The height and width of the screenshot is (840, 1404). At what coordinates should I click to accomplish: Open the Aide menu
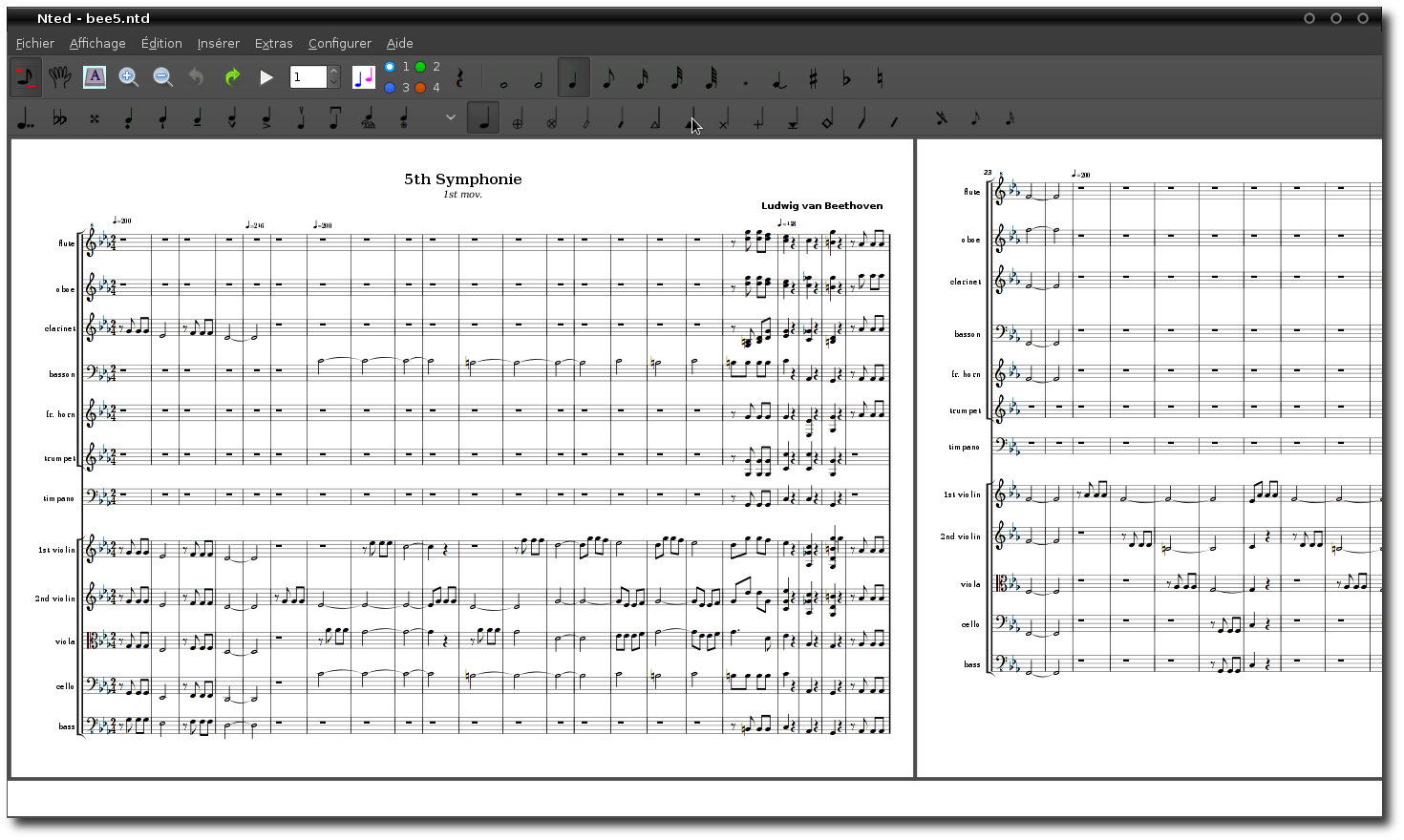(400, 43)
